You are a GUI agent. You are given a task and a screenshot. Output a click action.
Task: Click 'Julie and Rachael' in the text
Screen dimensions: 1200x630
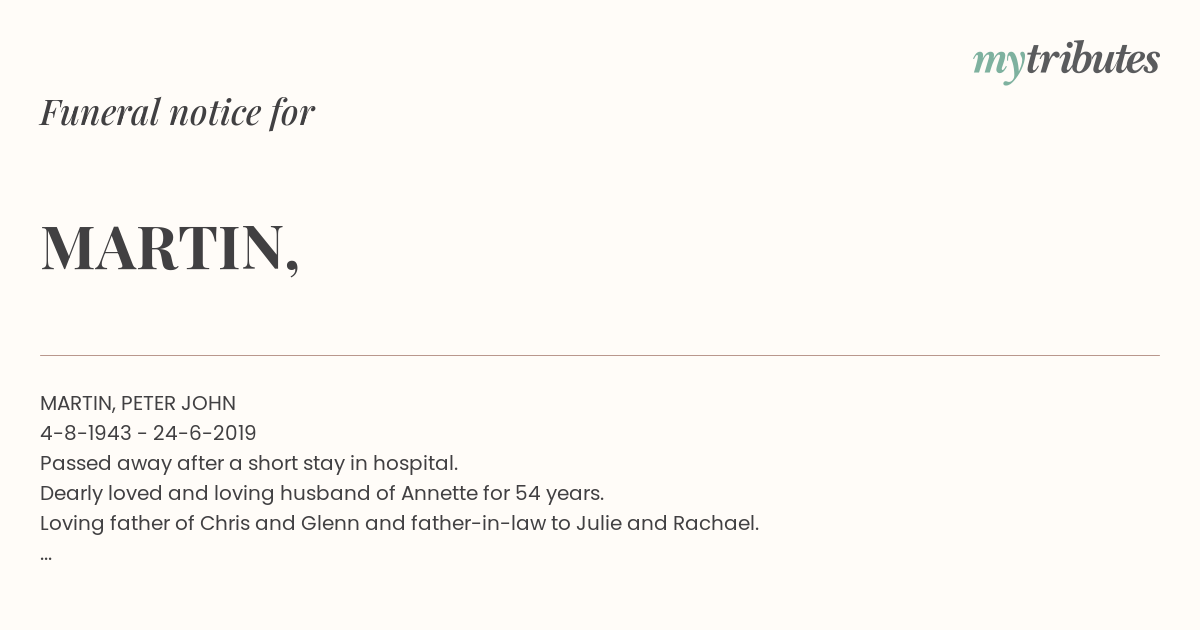(x=667, y=523)
